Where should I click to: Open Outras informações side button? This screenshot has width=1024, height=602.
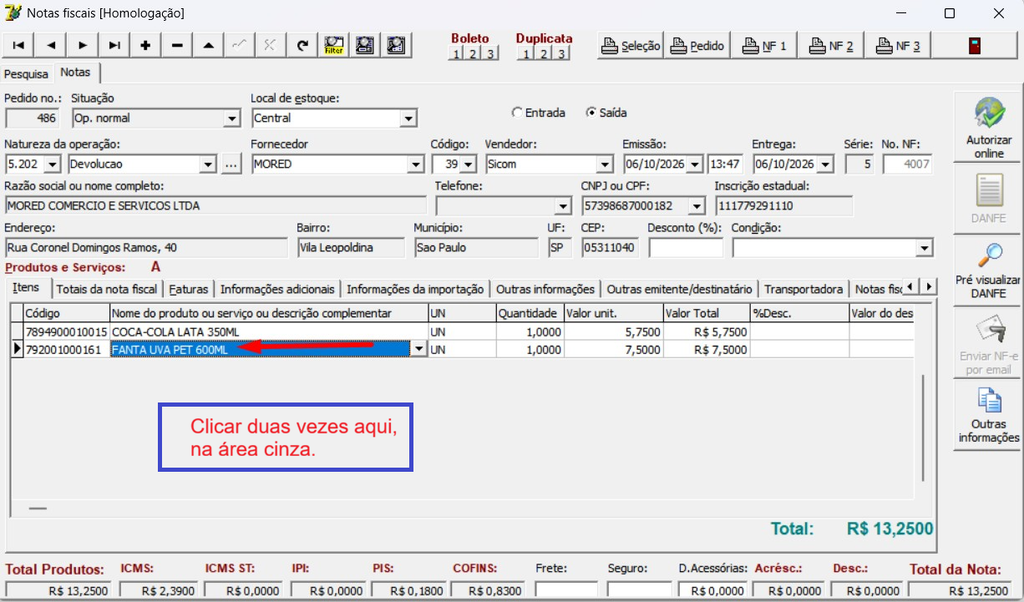point(988,415)
